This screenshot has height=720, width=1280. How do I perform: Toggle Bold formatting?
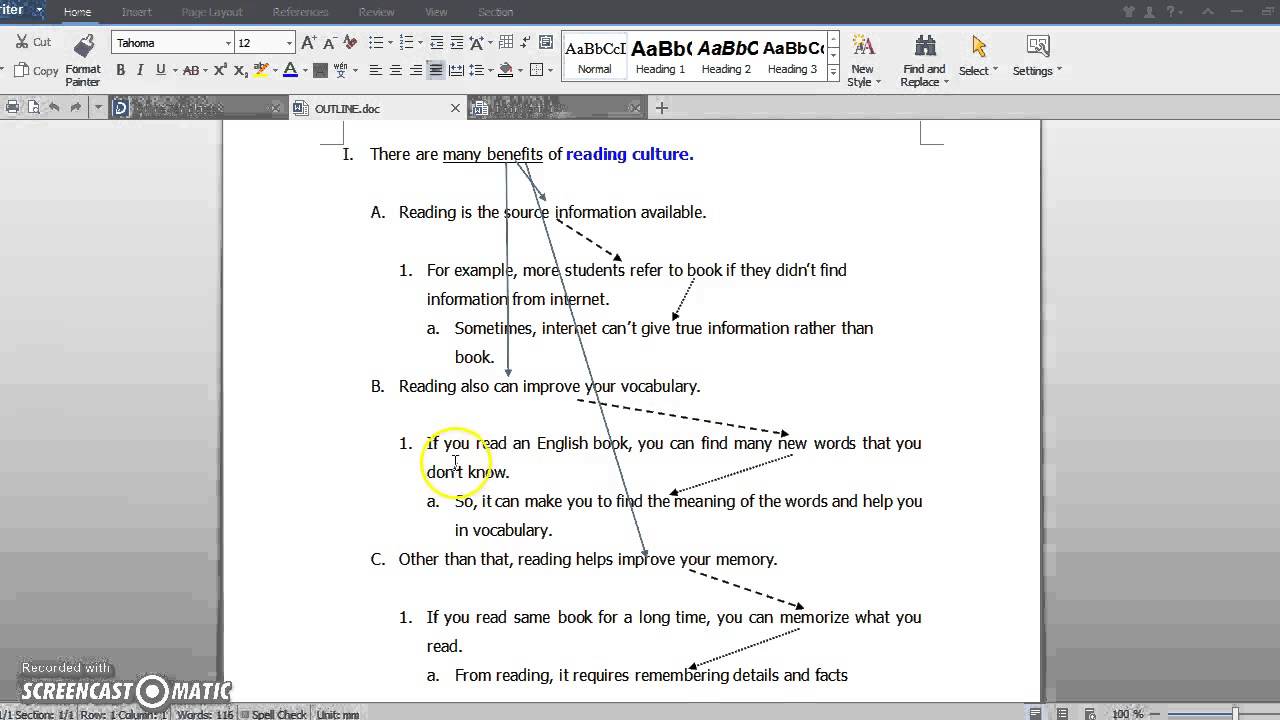pyautogui.click(x=121, y=70)
